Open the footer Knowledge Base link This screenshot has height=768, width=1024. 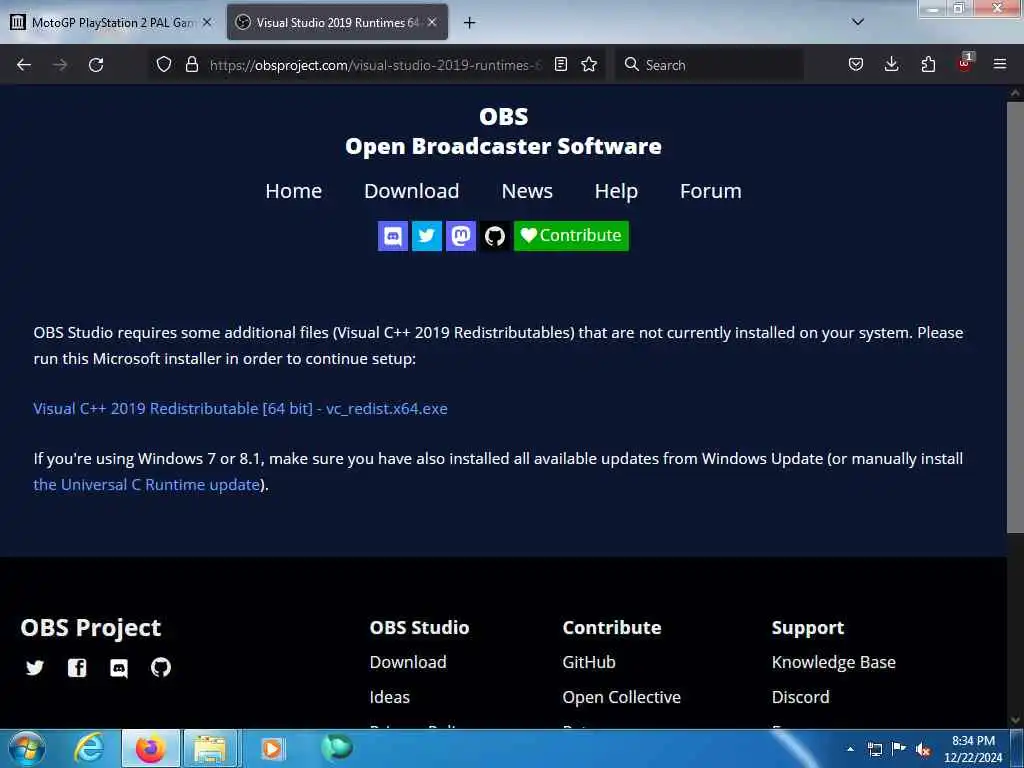834,662
